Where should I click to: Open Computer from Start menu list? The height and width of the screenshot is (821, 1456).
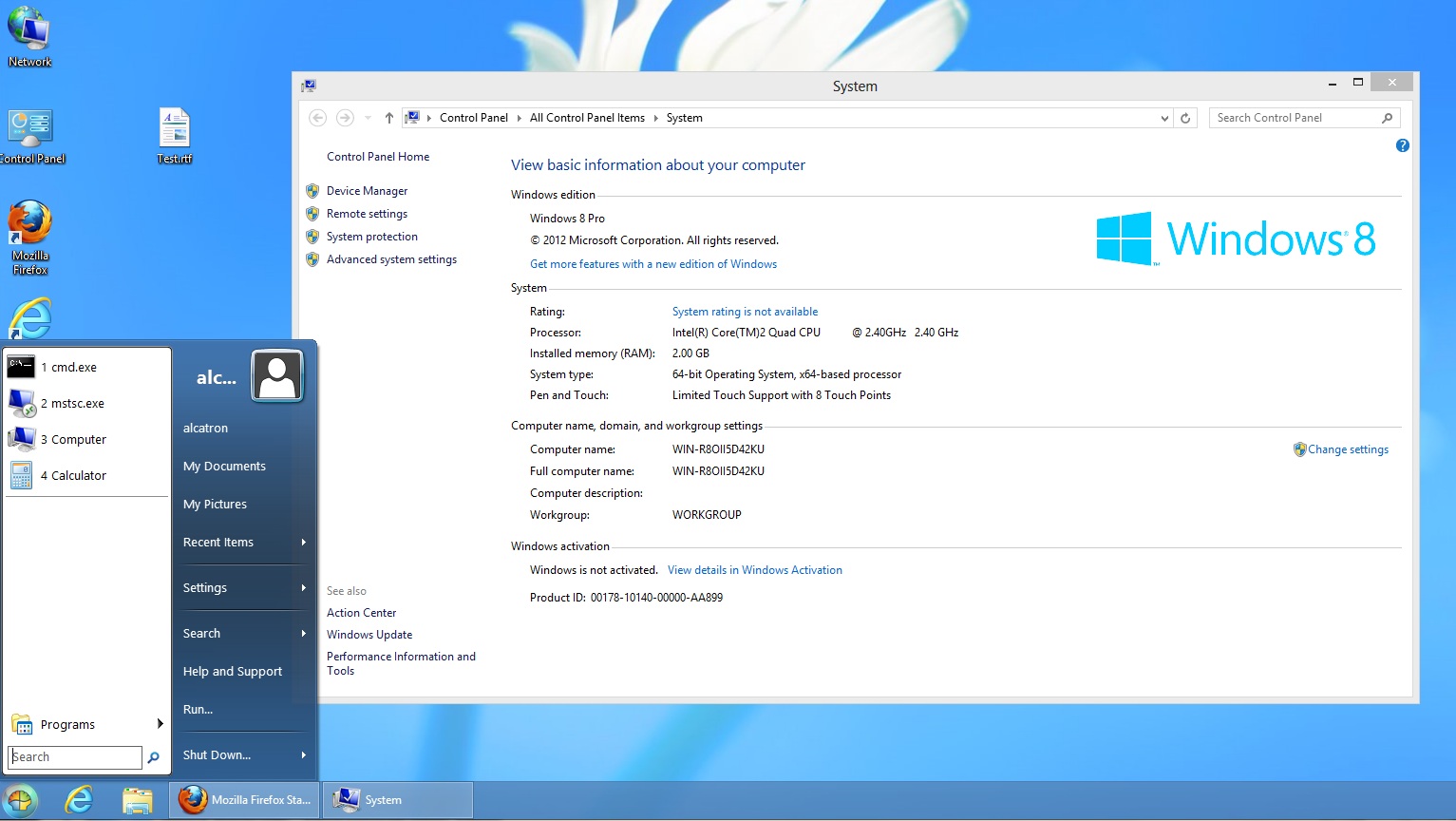86,439
